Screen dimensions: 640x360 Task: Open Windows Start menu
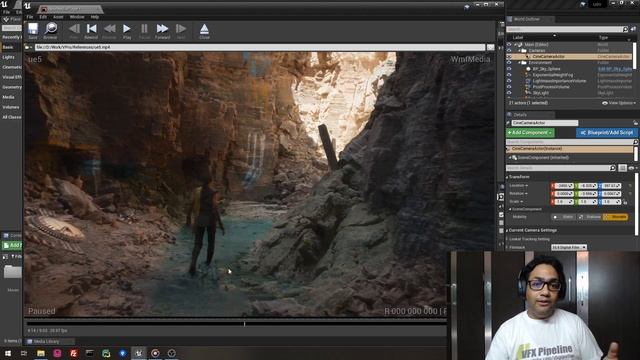[8, 353]
